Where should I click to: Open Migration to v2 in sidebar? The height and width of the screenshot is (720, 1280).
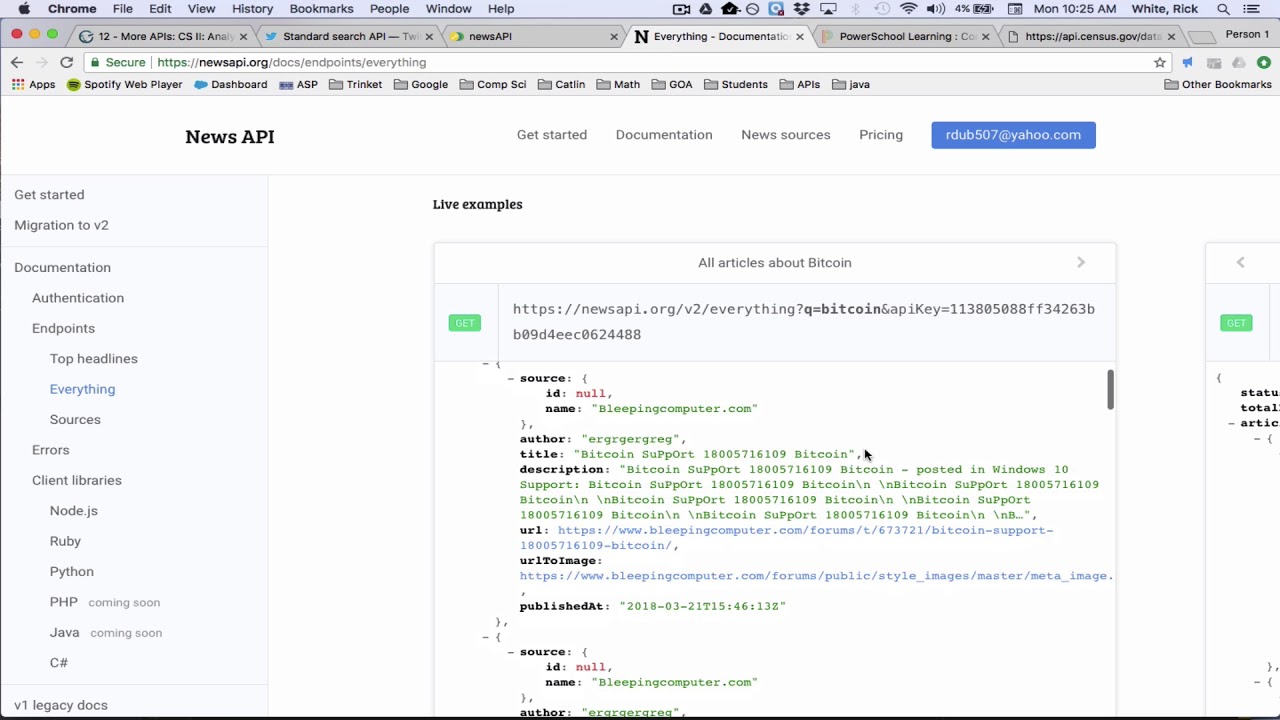[61, 225]
